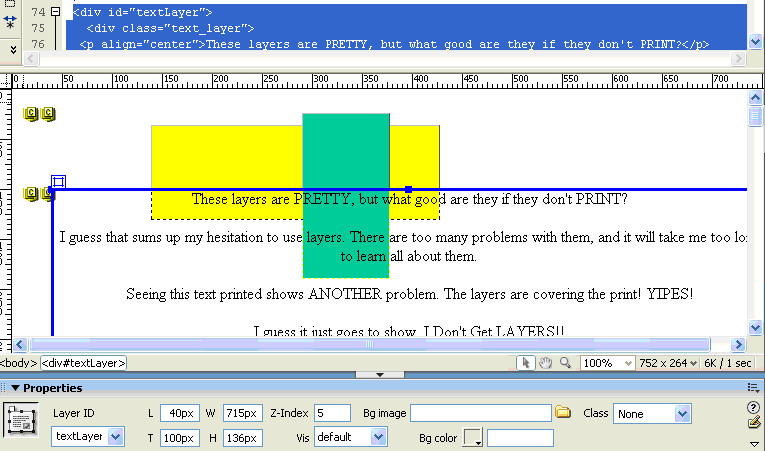Activate the Select arrow tool
This screenshot has height=451, width=765.
525,363
